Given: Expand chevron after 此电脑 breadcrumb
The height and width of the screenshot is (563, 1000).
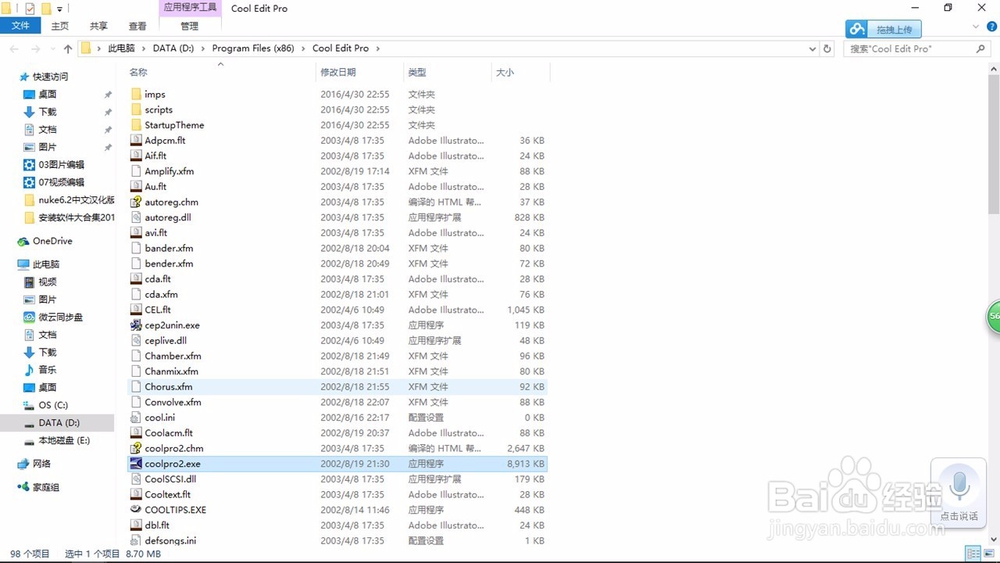Looking at the screenshot, I should click(x=143, y=48).
